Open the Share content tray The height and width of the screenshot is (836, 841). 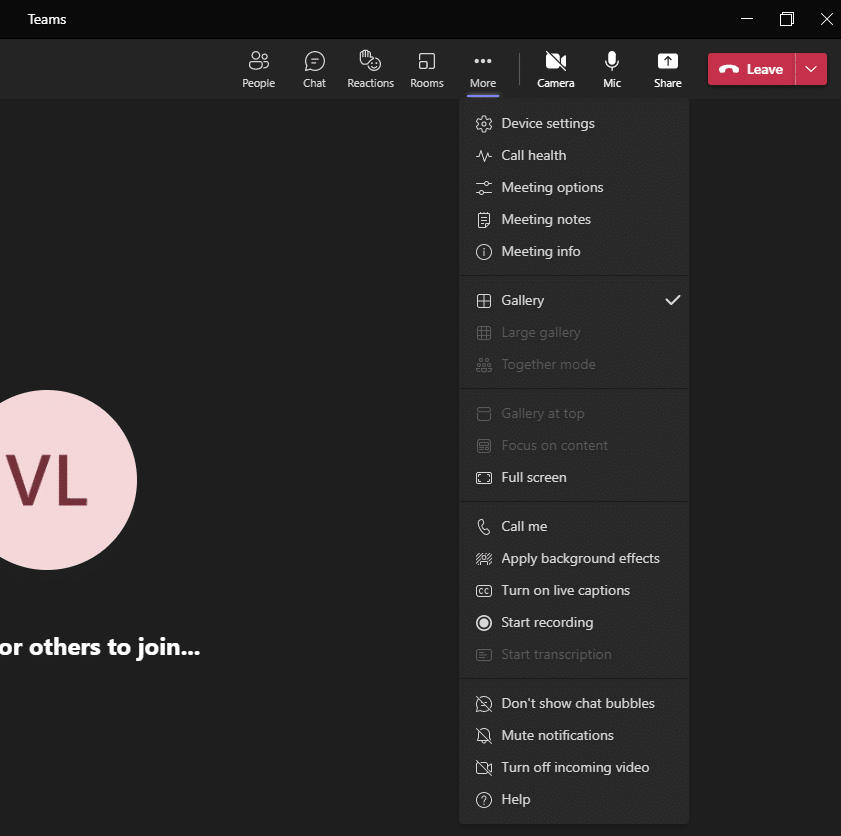[667, 68]
